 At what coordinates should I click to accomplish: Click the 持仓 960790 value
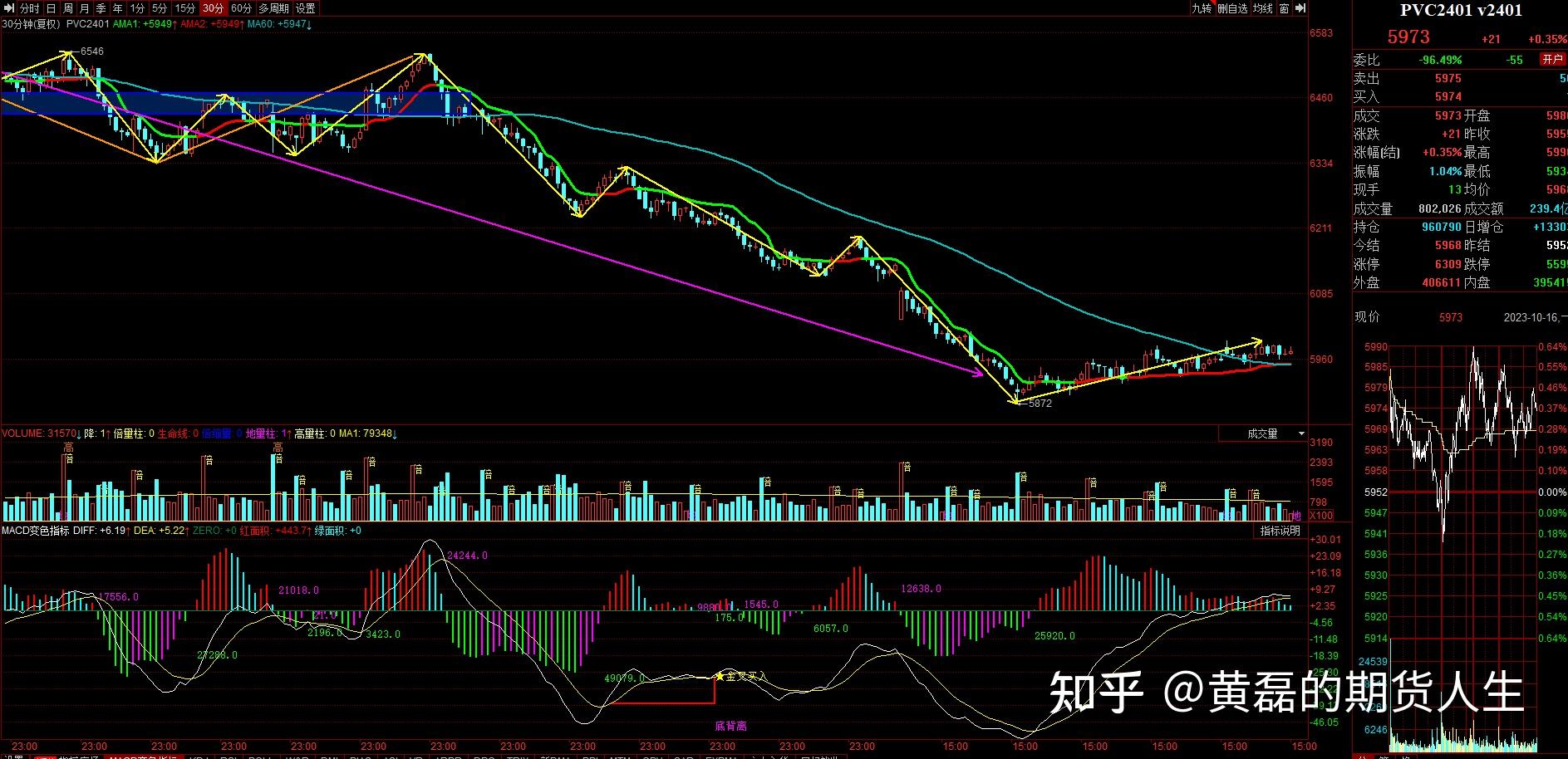tap(1442, 228)
